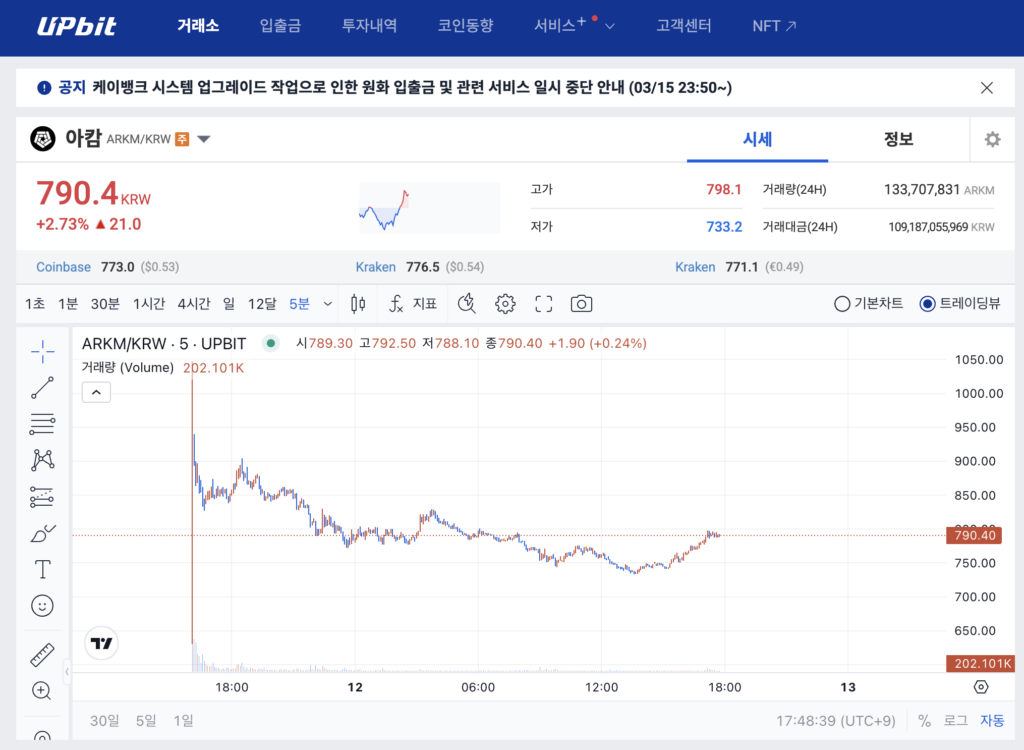The image size is (1024, 750).
Task: Choose the XABCD pattern tool
Action: coord(42,460)
